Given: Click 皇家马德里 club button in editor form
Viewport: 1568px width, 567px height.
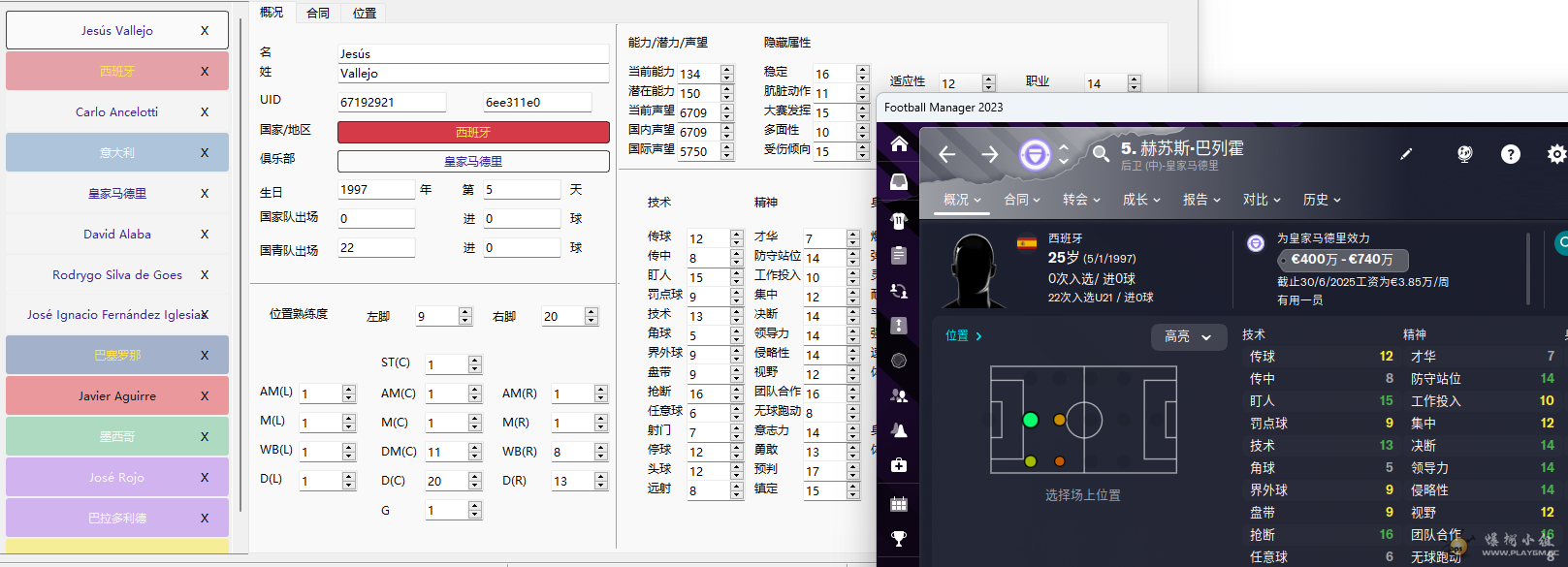Looking at the screenshot, I should tap(473, 161).
